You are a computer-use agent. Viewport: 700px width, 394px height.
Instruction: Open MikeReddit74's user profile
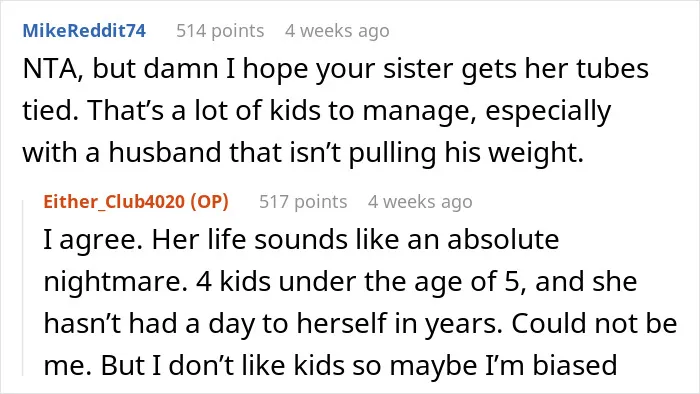(x=84, y=31)
